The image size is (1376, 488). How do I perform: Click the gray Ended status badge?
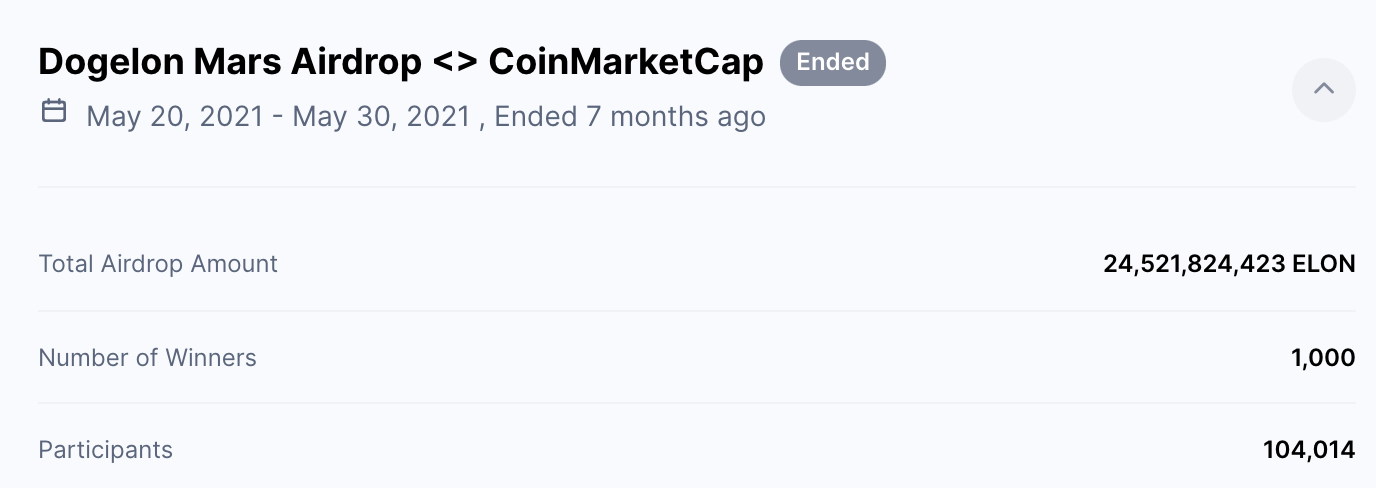[x=832, y=62]
